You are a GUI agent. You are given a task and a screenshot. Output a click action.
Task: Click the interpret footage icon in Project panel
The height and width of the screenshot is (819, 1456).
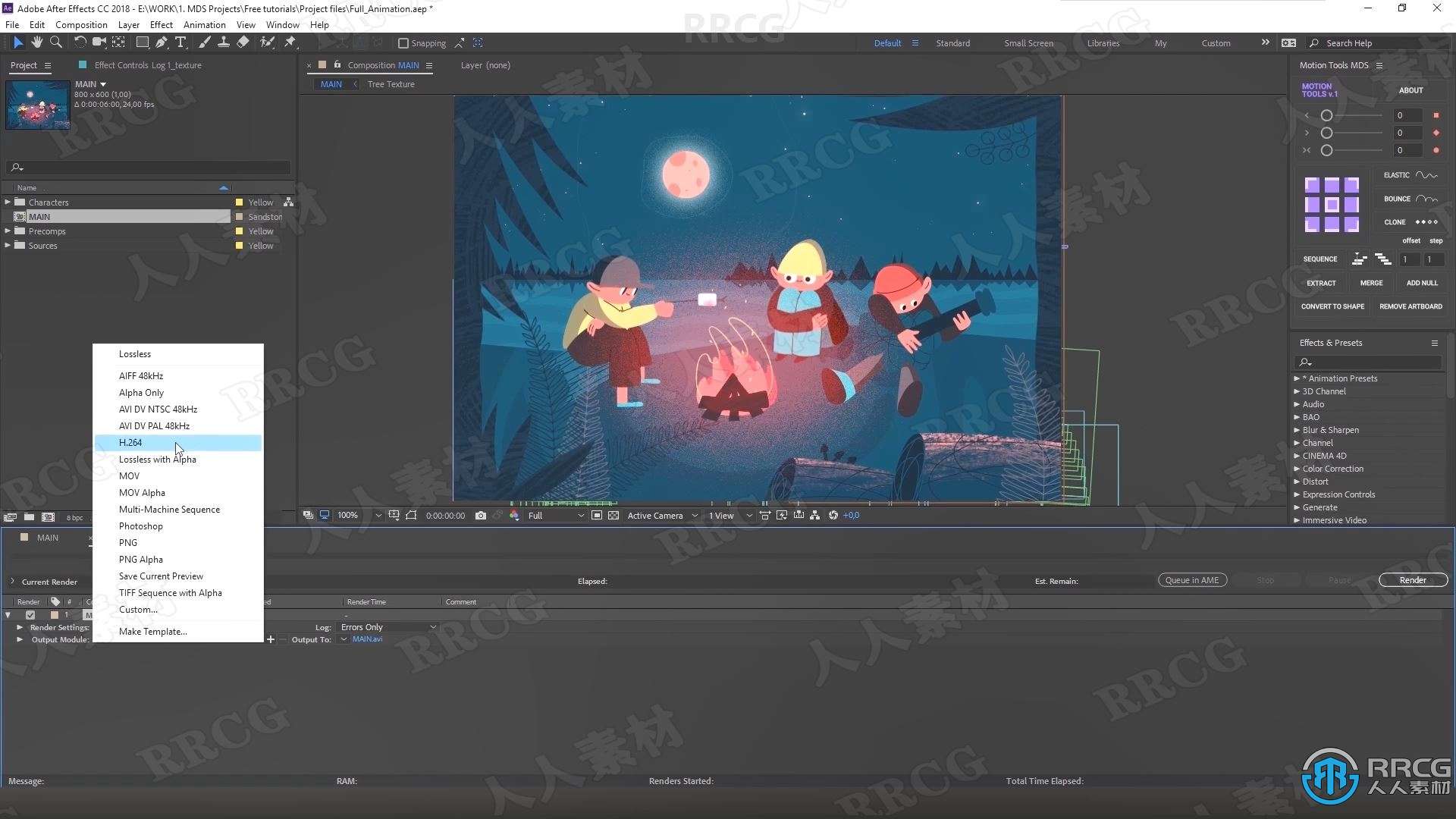(10, 517)
